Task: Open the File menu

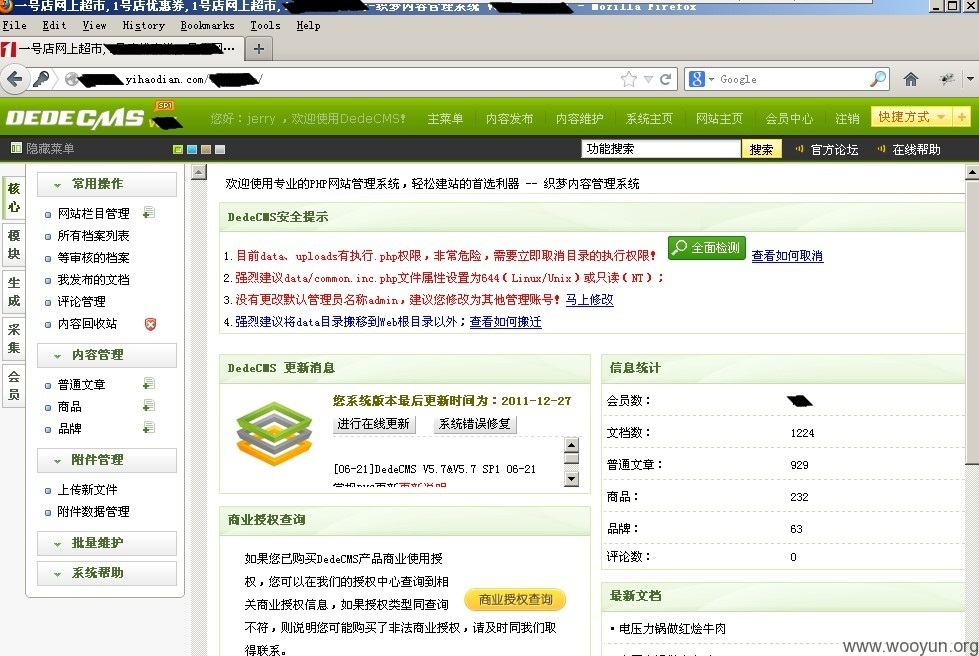Action: point(14,26)
